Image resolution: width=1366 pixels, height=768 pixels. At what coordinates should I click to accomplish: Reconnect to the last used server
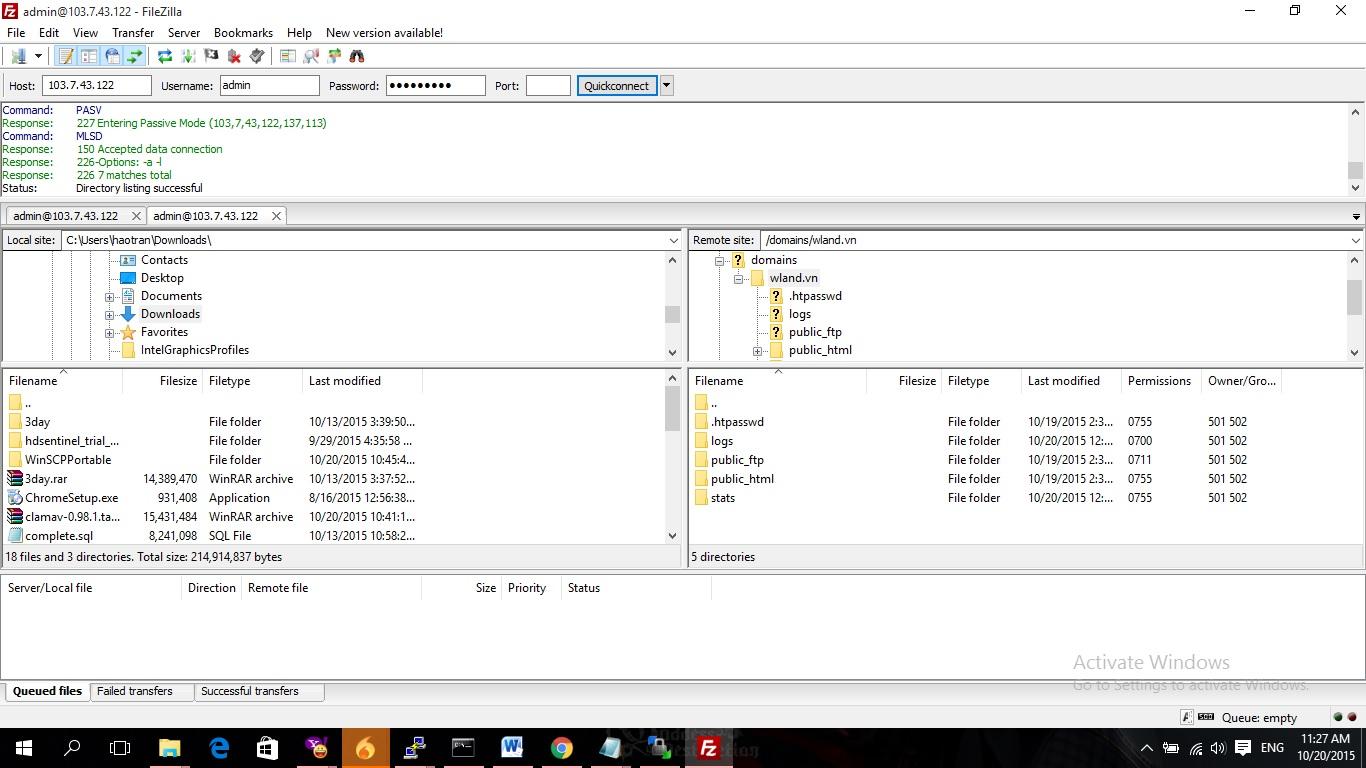[x=257, y=56]
